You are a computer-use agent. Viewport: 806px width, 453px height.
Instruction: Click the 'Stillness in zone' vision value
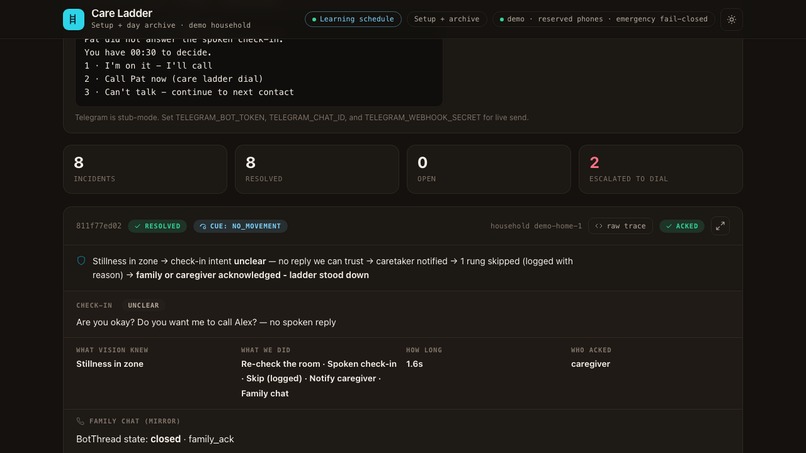pos(109,364)
